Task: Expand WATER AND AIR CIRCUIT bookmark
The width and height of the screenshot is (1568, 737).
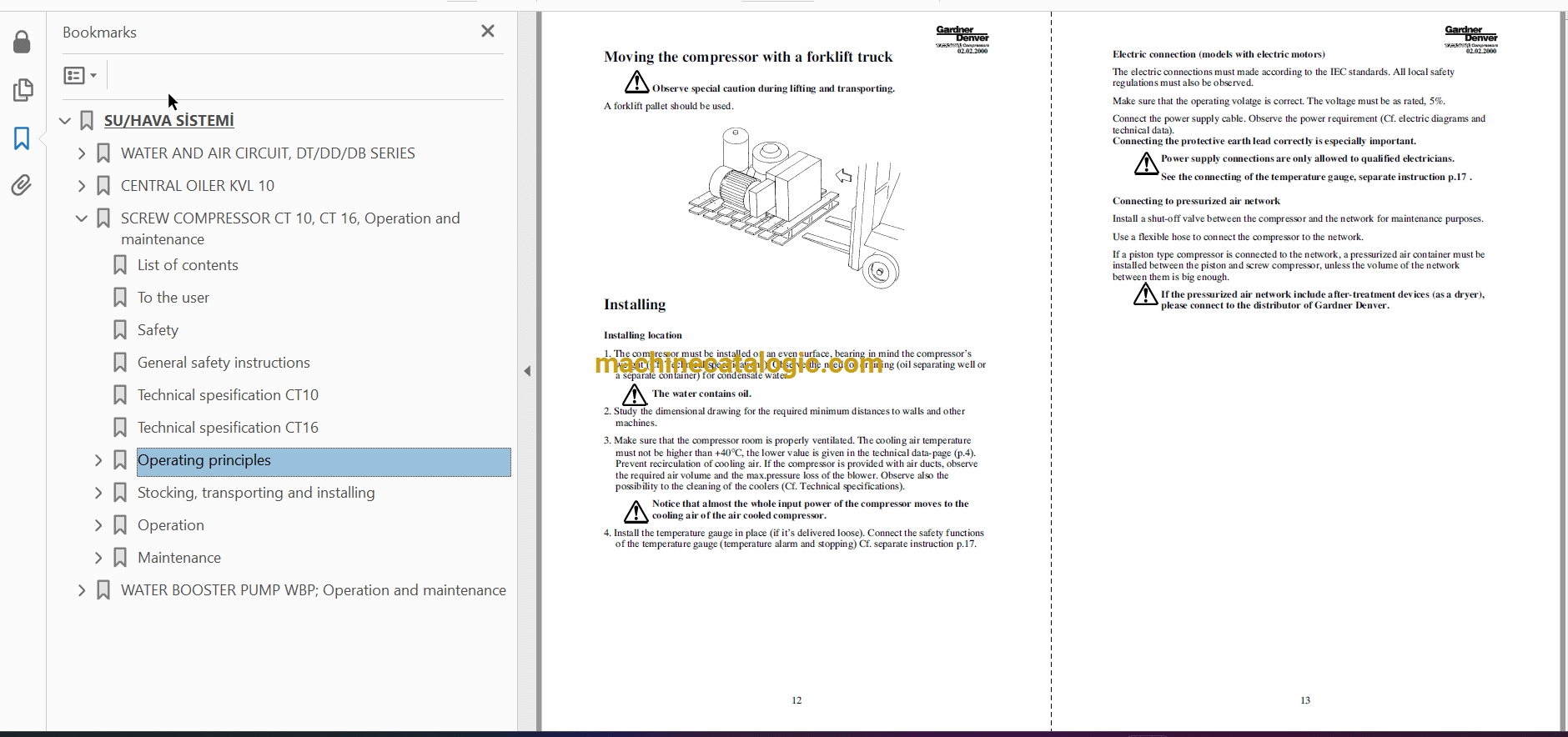Action: pos(82,153)
